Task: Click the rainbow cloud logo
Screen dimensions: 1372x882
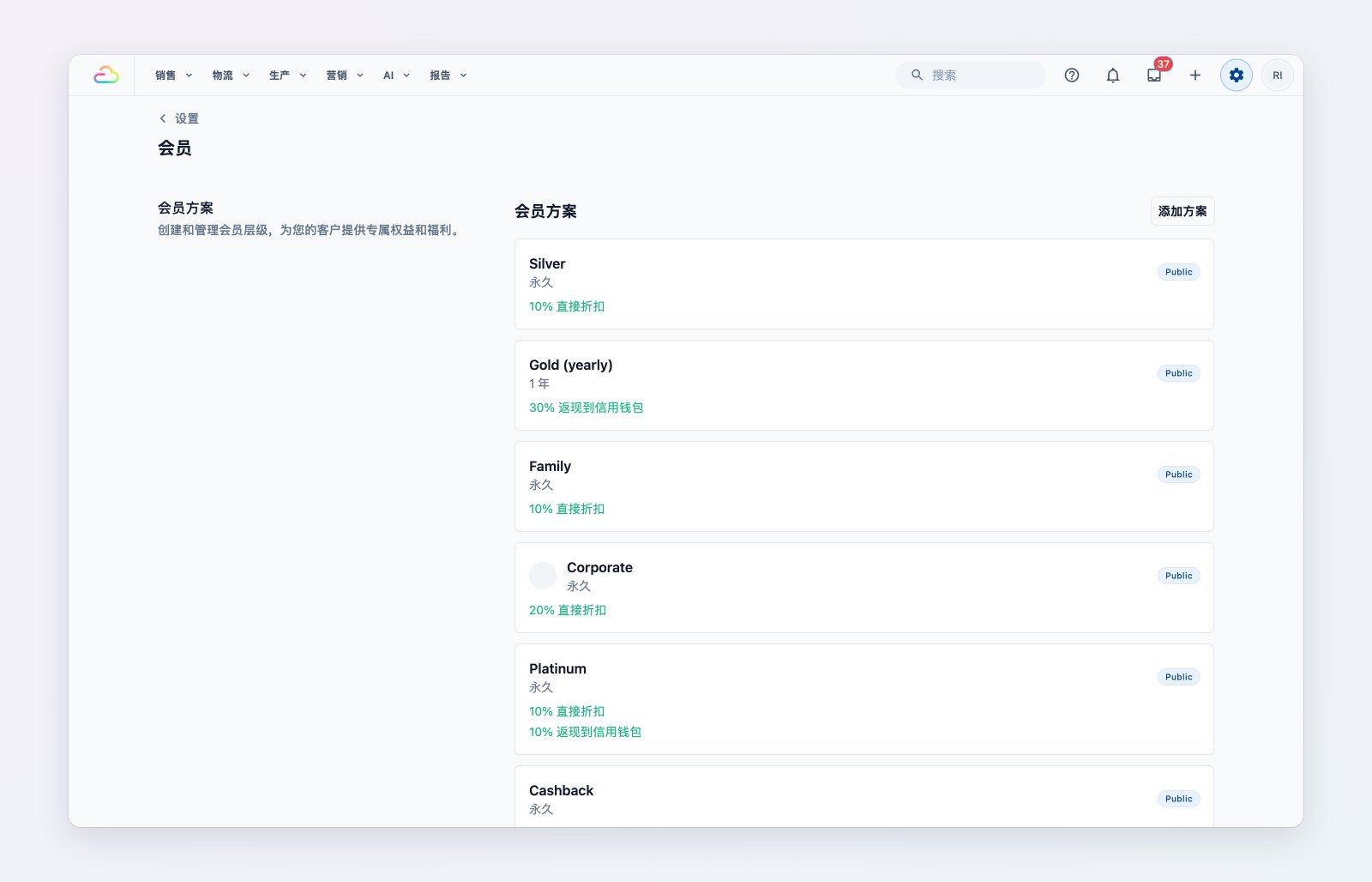Action: click(x=105, y=76)
